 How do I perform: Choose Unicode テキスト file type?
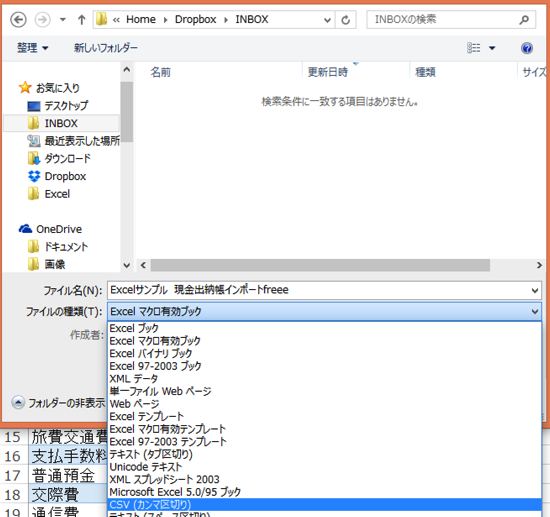(x=324, y=467)
